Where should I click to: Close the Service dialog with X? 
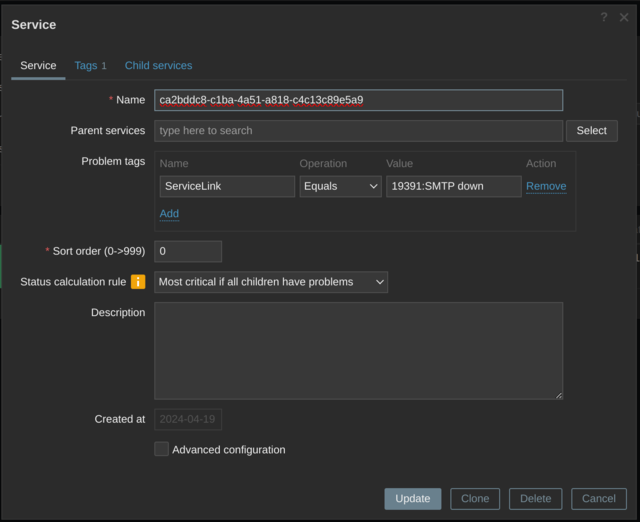pyautogui.click(x=624, y=17)
